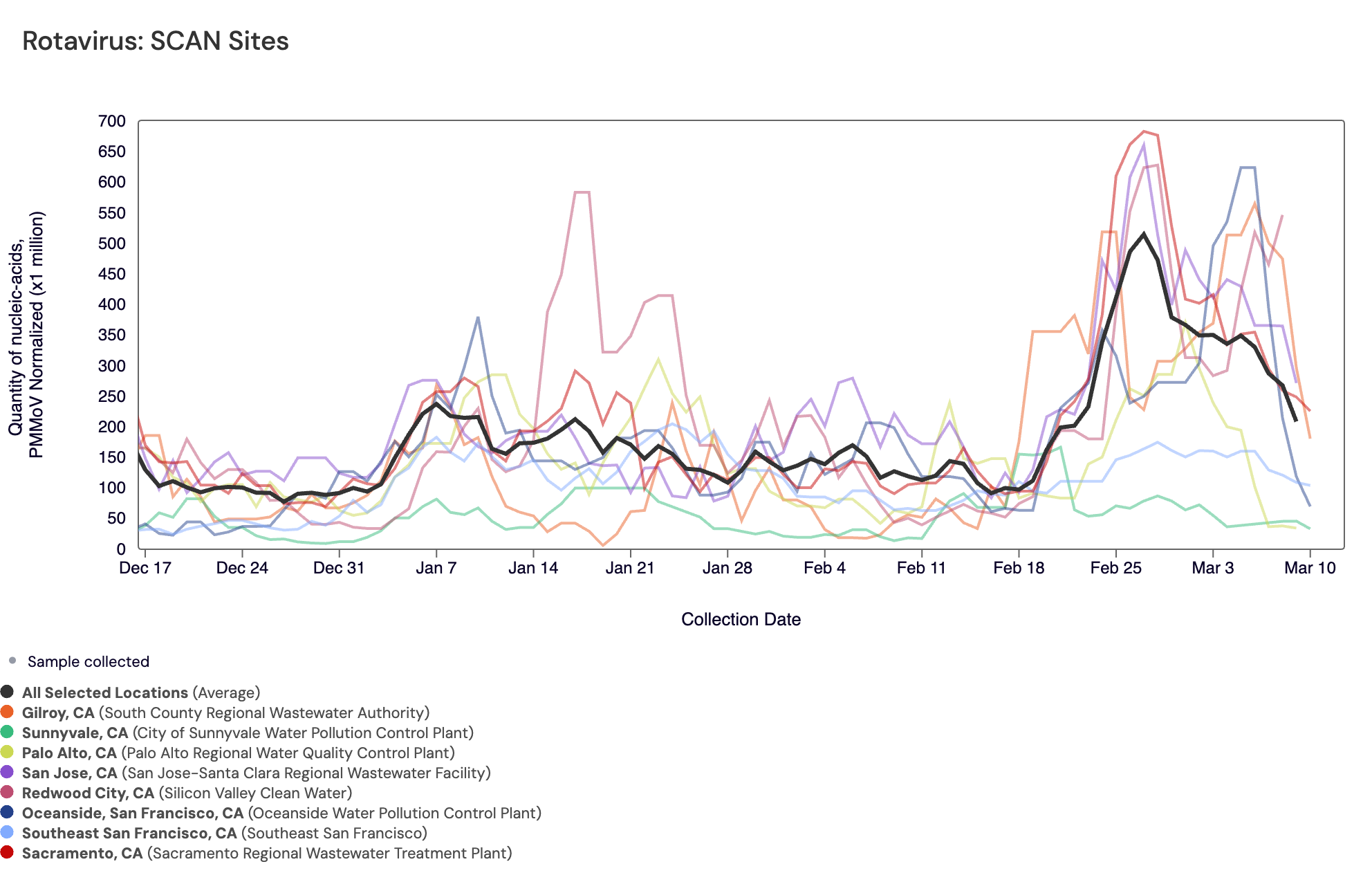Select the San Jose, CA legend text
Image resolution: width=1372 pixels, height=873 pixels.
[69, 773]
